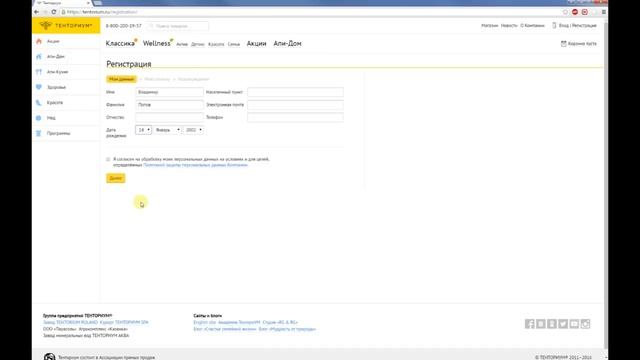
Task: Open the personal data protection policy link
Action: click(x=196, y=165)
